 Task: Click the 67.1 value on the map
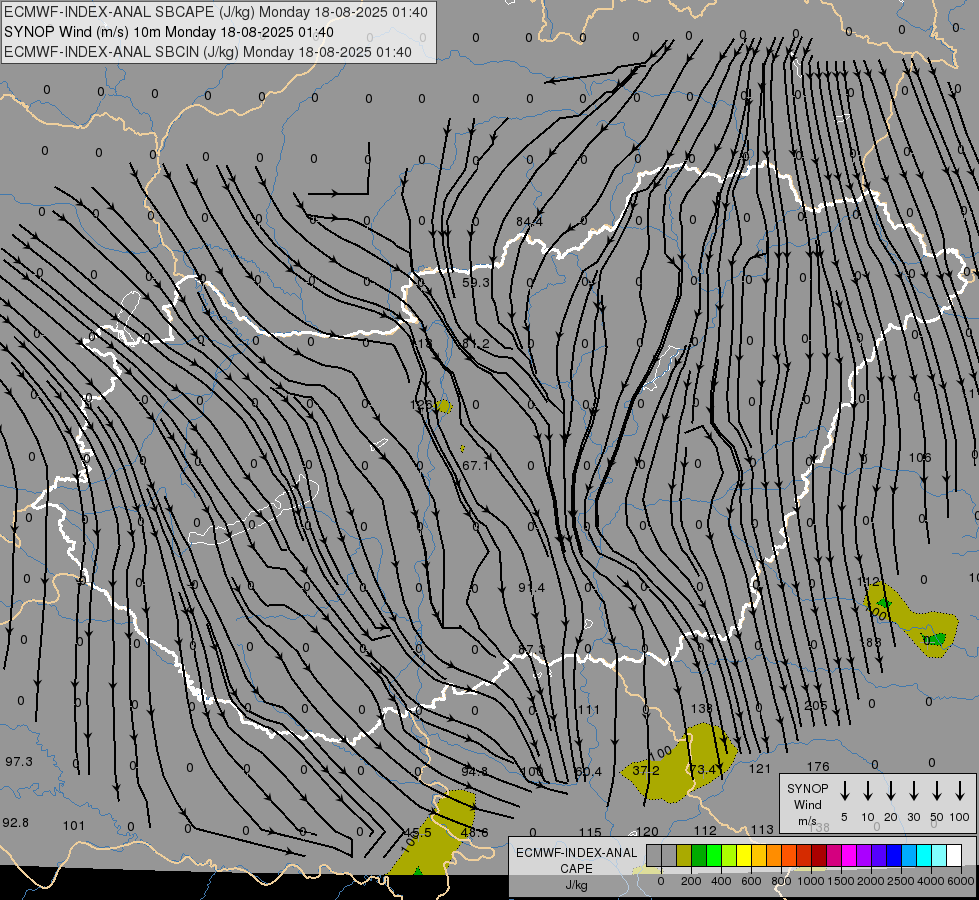[x=476, y=466]
